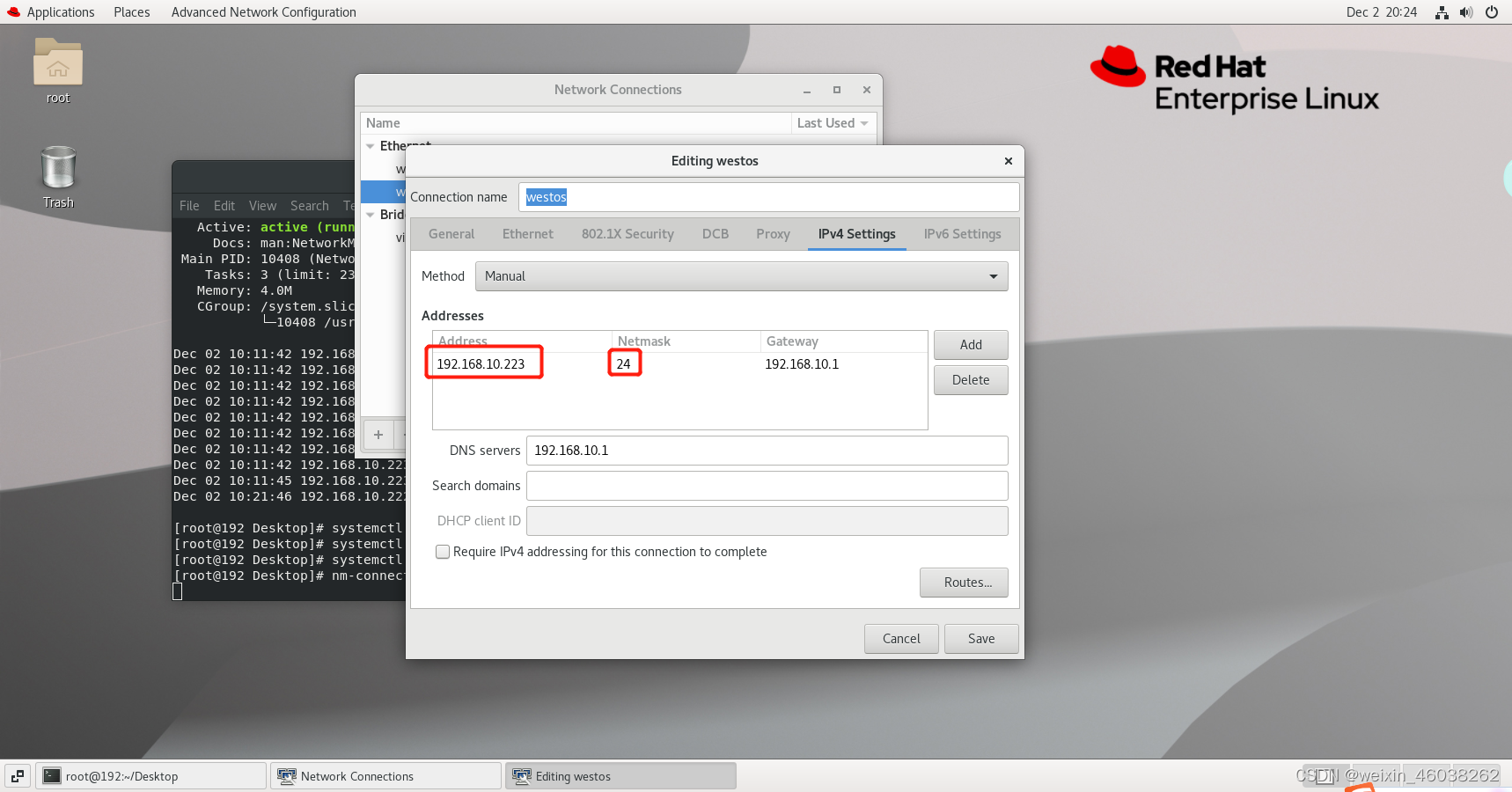
Task: Select address cell 192.168.10.223
Action: pos(481,364)
